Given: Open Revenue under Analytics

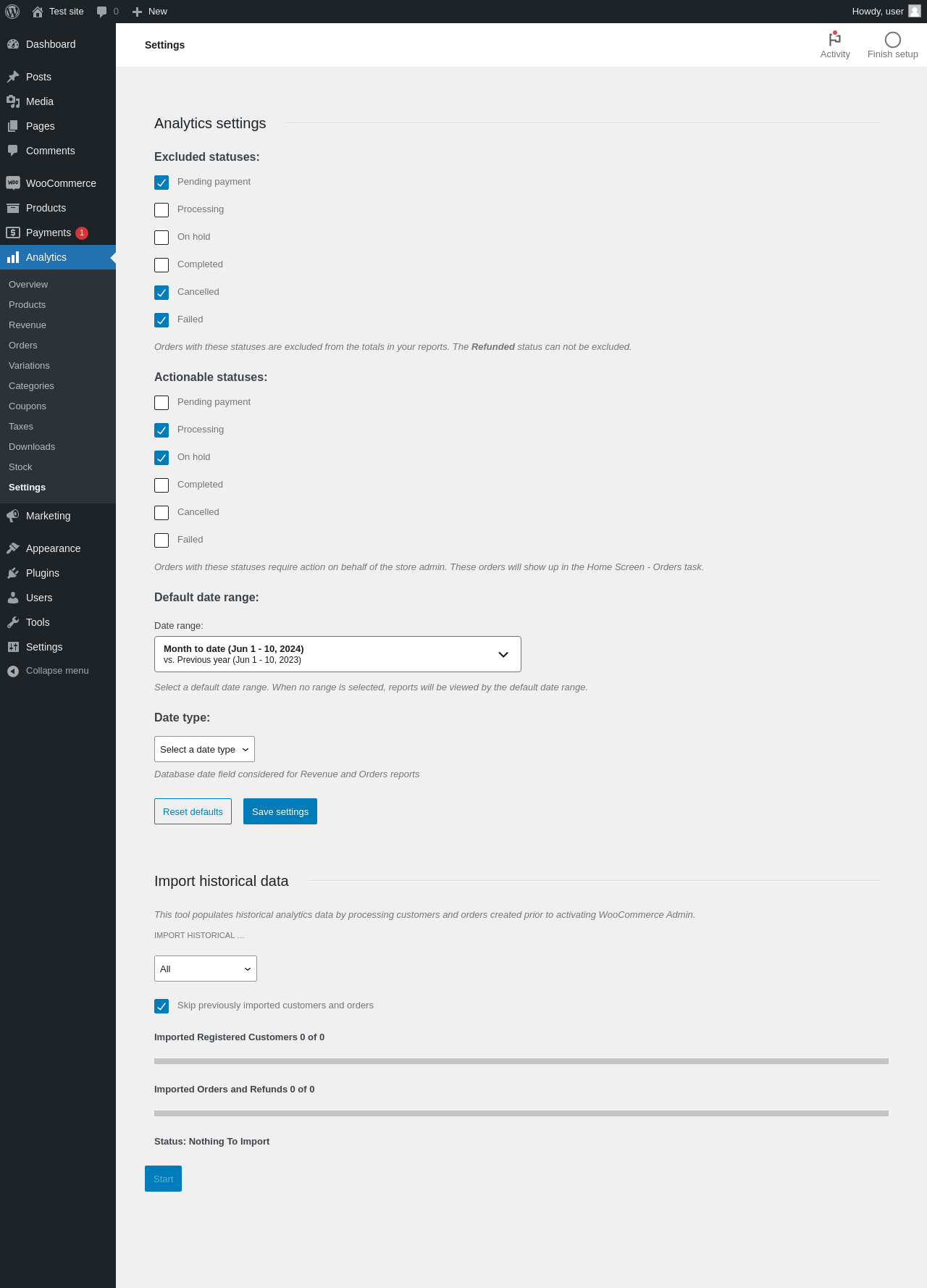Looking at the screenshot, I should pyautogui.click(x=28, y=325).
